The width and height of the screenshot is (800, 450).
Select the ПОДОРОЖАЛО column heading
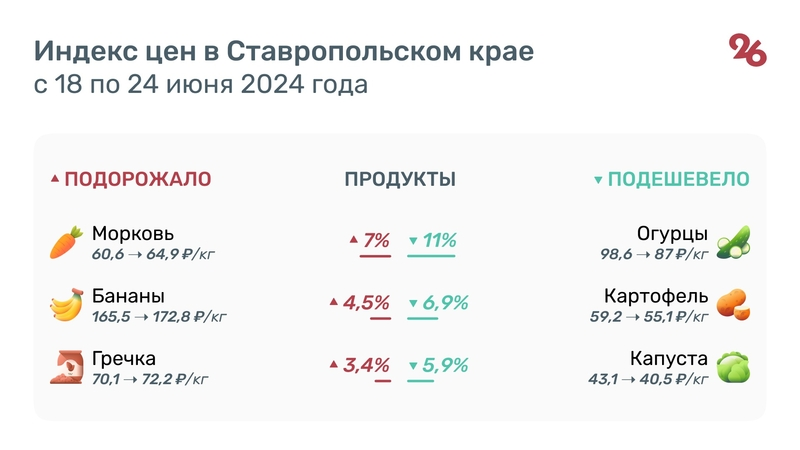pyautogui.click(x=138, y=180)
